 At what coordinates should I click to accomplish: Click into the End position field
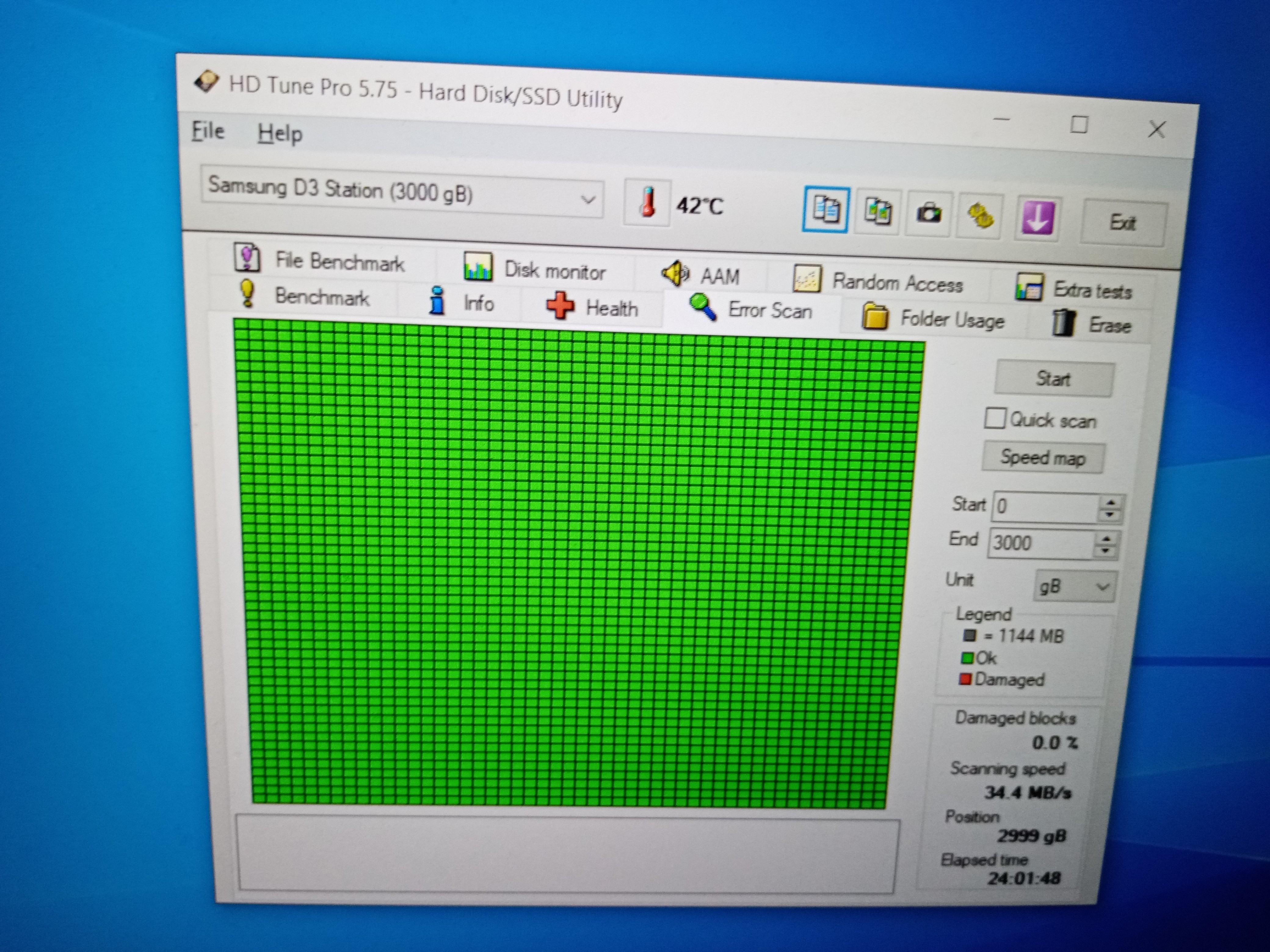1040,543
